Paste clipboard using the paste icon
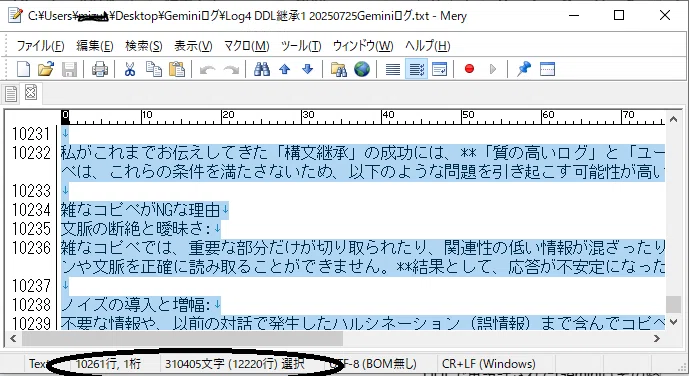Viewport: 689px width, 376px height. [177, 69]
